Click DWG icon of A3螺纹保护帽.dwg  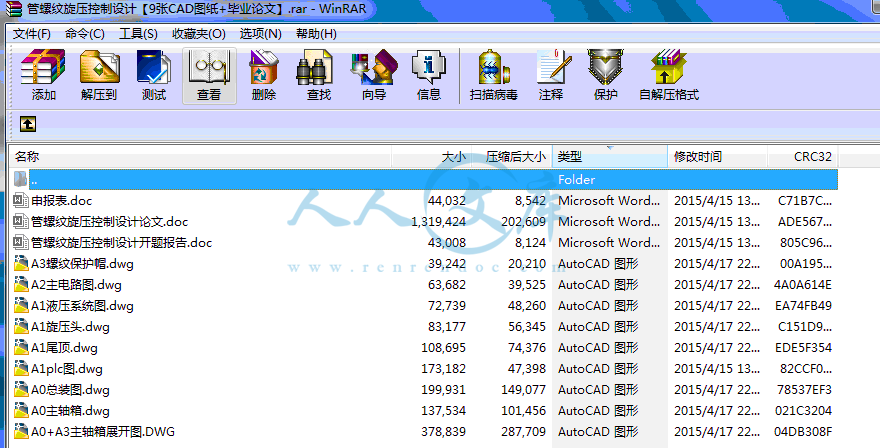[21, 263]
